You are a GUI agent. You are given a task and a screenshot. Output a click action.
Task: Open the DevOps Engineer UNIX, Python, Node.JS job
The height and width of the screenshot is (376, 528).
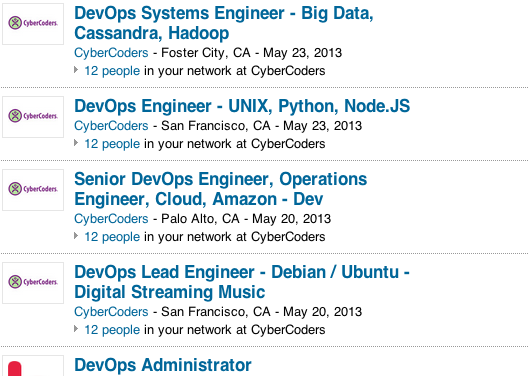(242, 106)
